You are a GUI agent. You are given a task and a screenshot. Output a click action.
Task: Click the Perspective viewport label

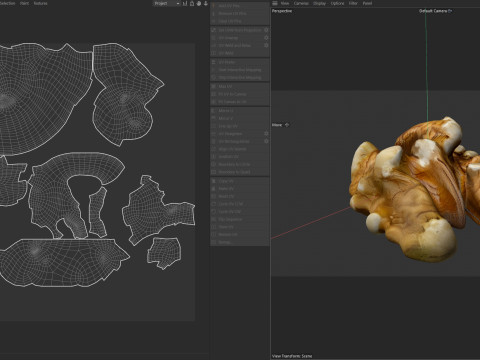(x=282, y=11)
